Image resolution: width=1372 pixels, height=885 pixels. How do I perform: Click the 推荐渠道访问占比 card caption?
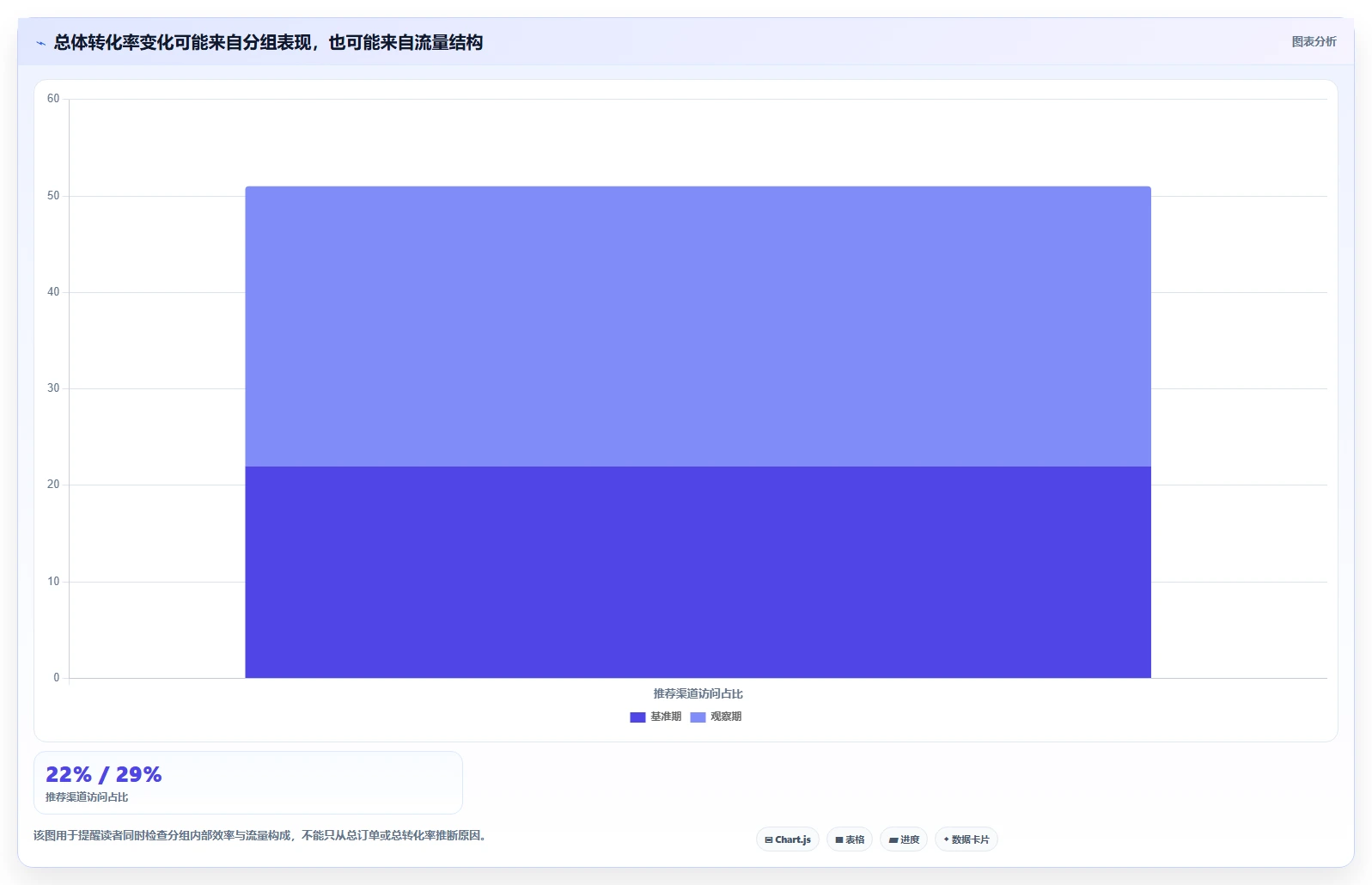[87, 797]
